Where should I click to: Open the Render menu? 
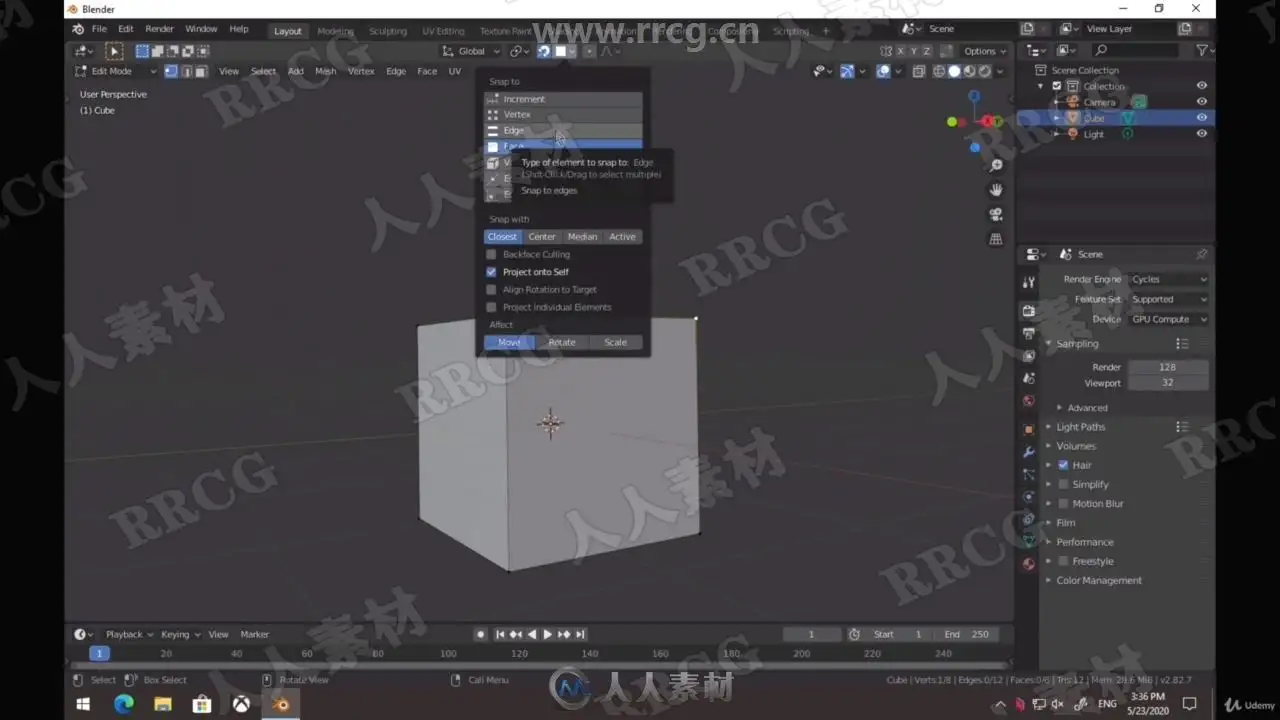159,29
